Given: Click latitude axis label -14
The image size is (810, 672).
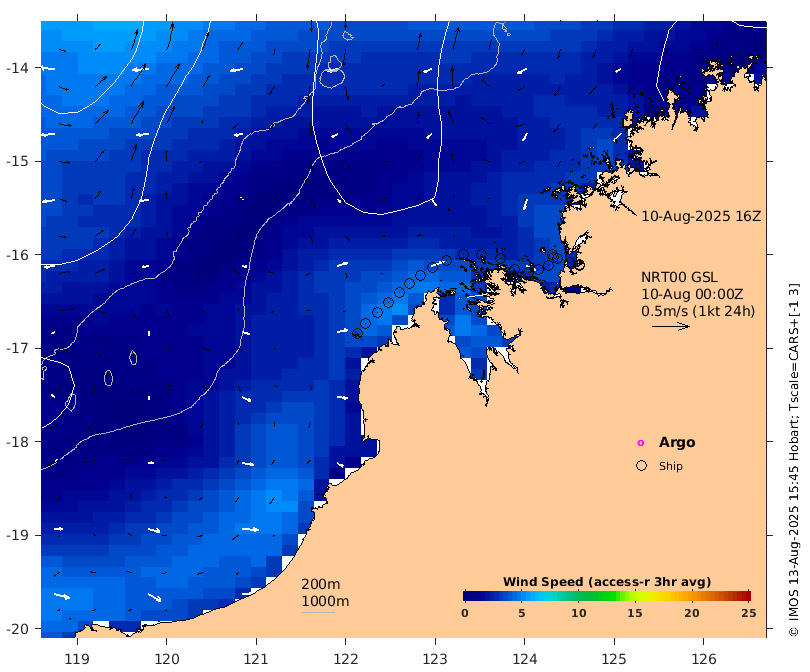Looking at the screenshot, I should [17, 68].
